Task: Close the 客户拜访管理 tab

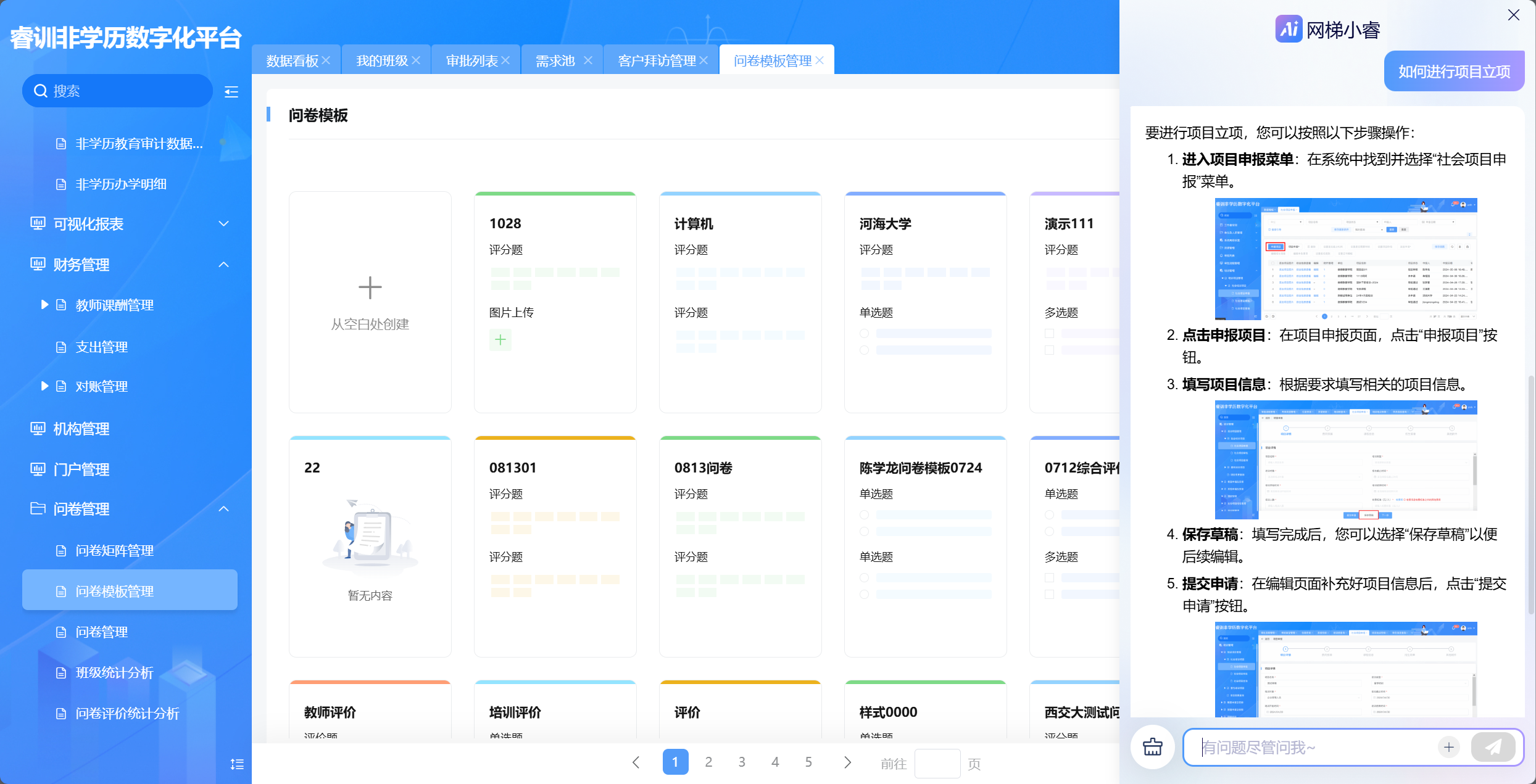Action: [x=704, y=60]
